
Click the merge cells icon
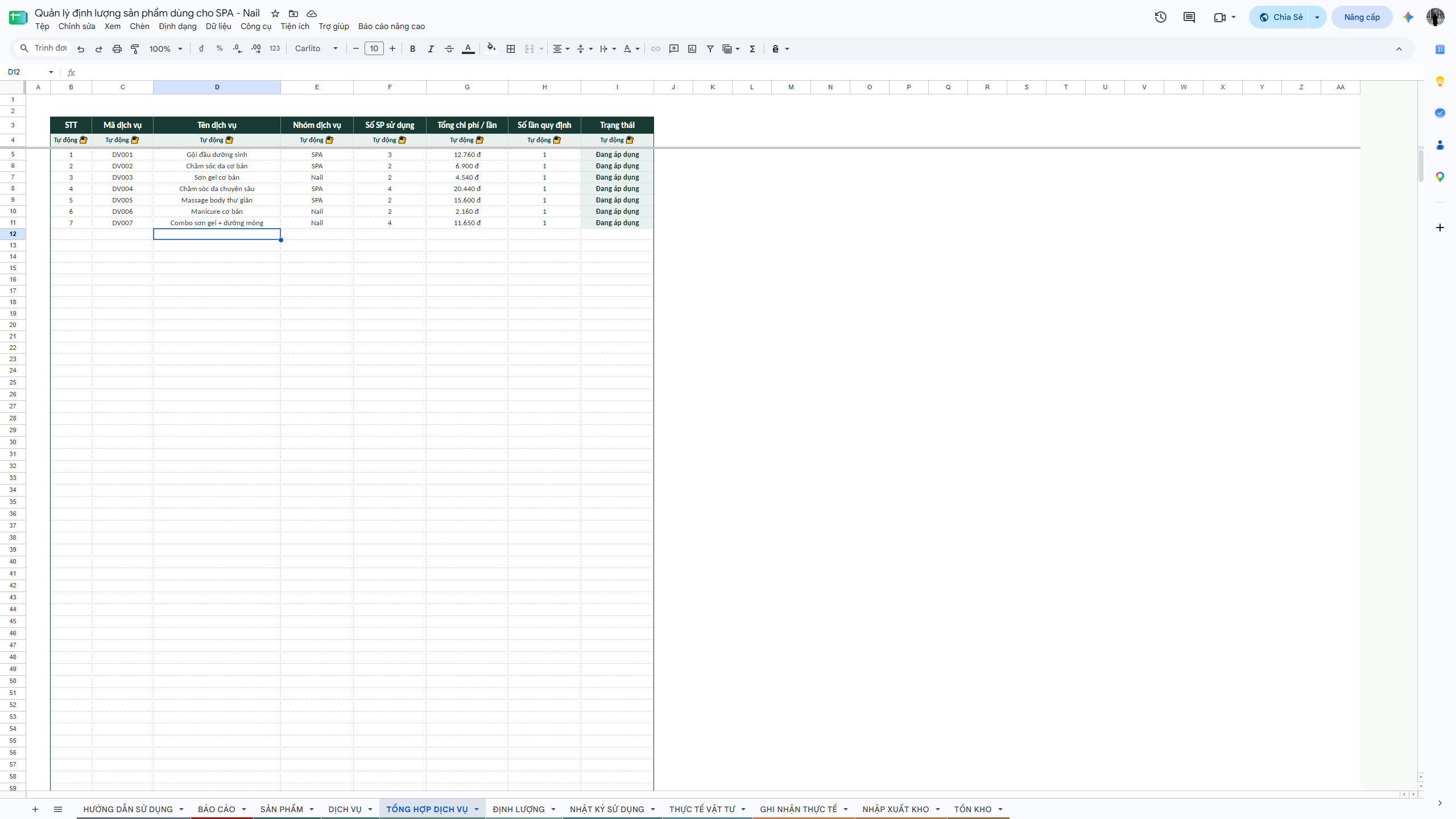tap(530, 49)
